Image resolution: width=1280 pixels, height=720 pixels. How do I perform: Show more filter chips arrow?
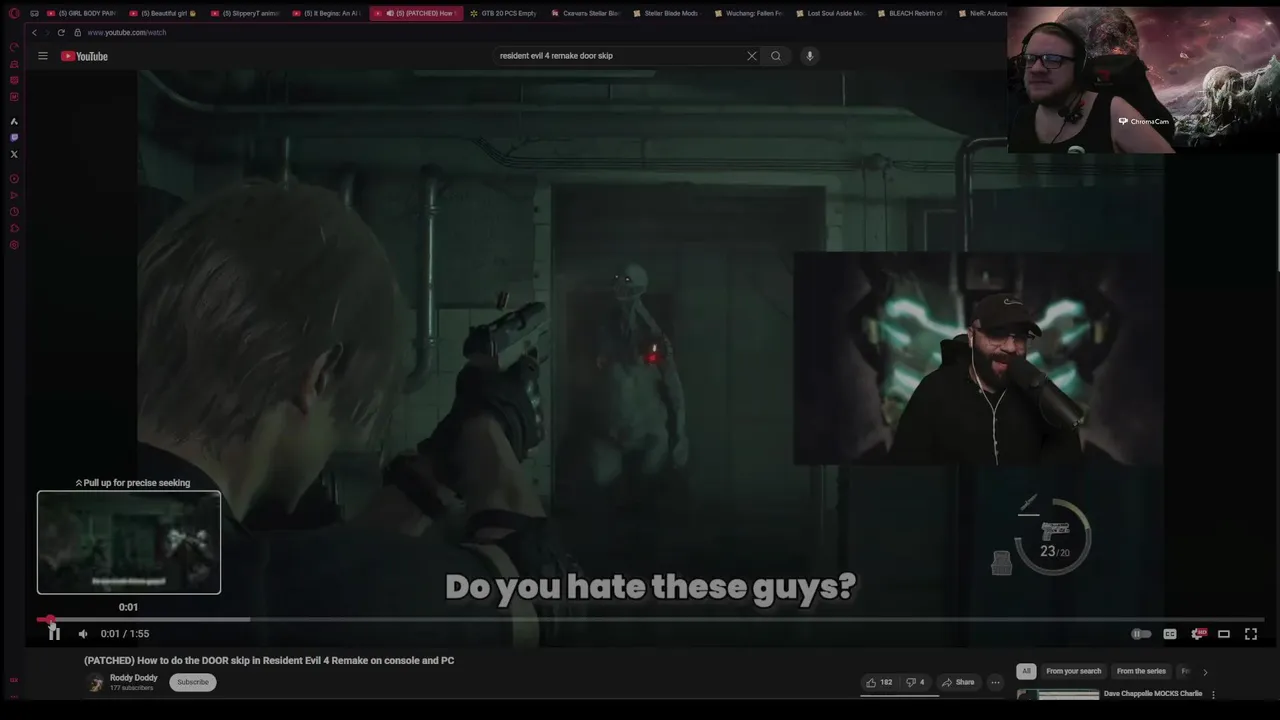tap(1205, 672)
